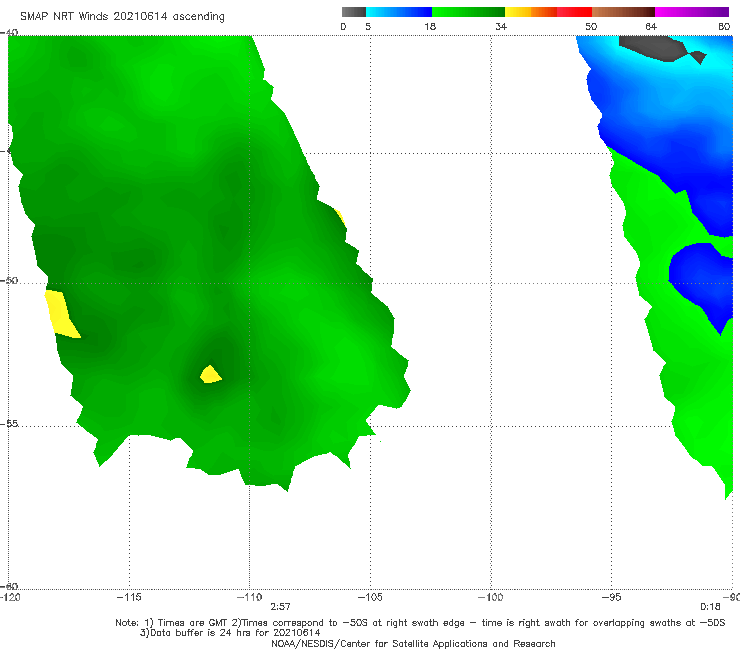Click the latitude label '-55' on the left axis
This screenshot has height=650, width=740.
[9, 423]
